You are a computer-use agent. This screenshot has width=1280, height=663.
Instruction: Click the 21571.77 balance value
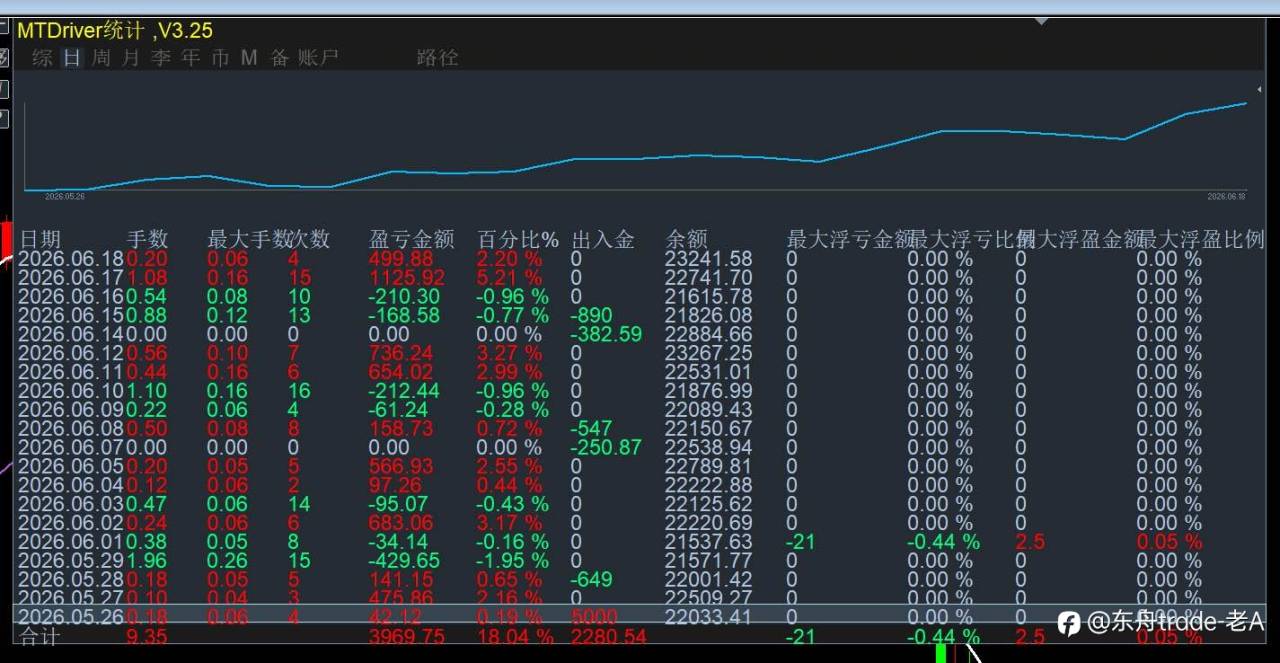(708, 561)
